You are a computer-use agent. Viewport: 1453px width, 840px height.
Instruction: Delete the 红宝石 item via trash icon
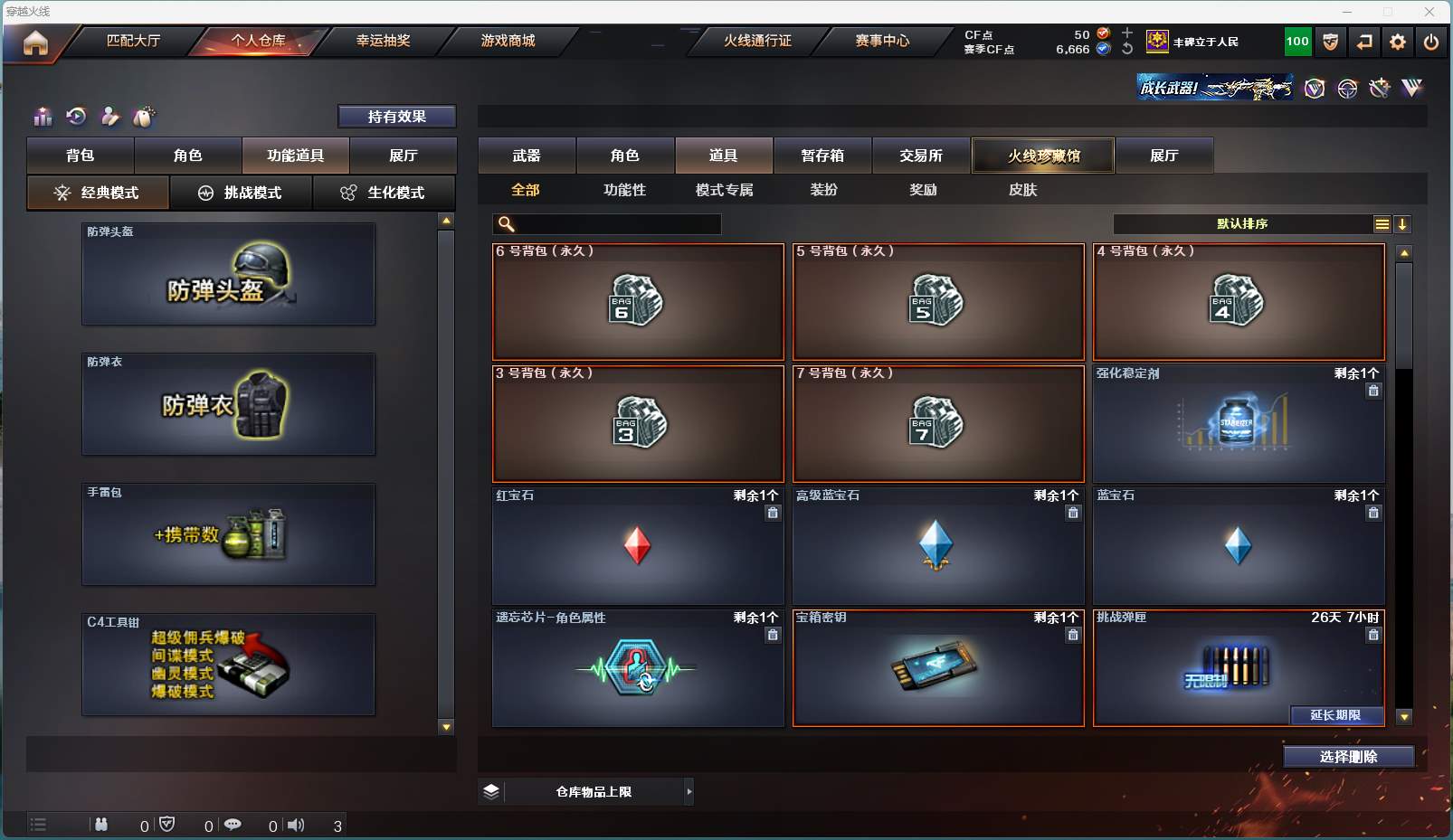[x=773, y=513]
